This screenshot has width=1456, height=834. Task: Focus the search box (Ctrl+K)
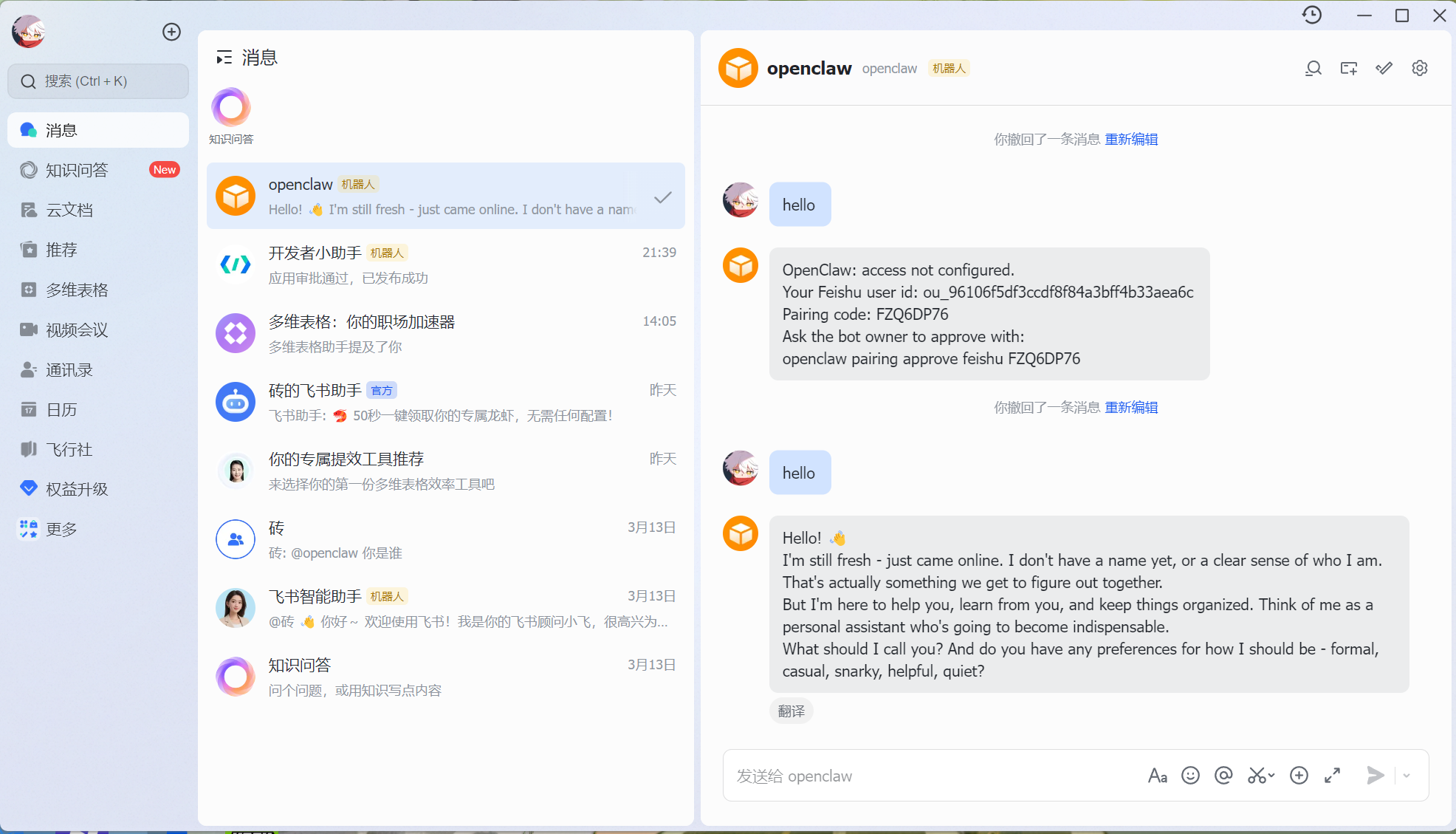[x=98, y=81]
